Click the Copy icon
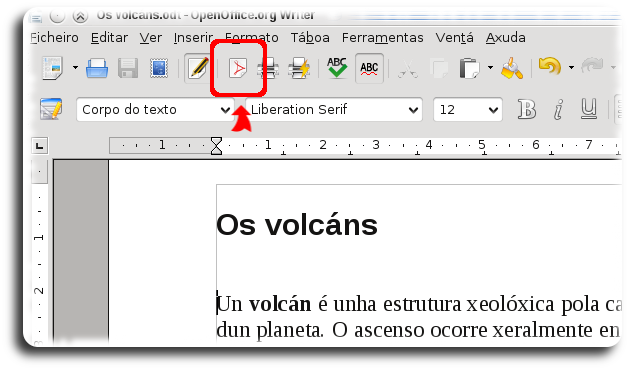 (439, 69)
